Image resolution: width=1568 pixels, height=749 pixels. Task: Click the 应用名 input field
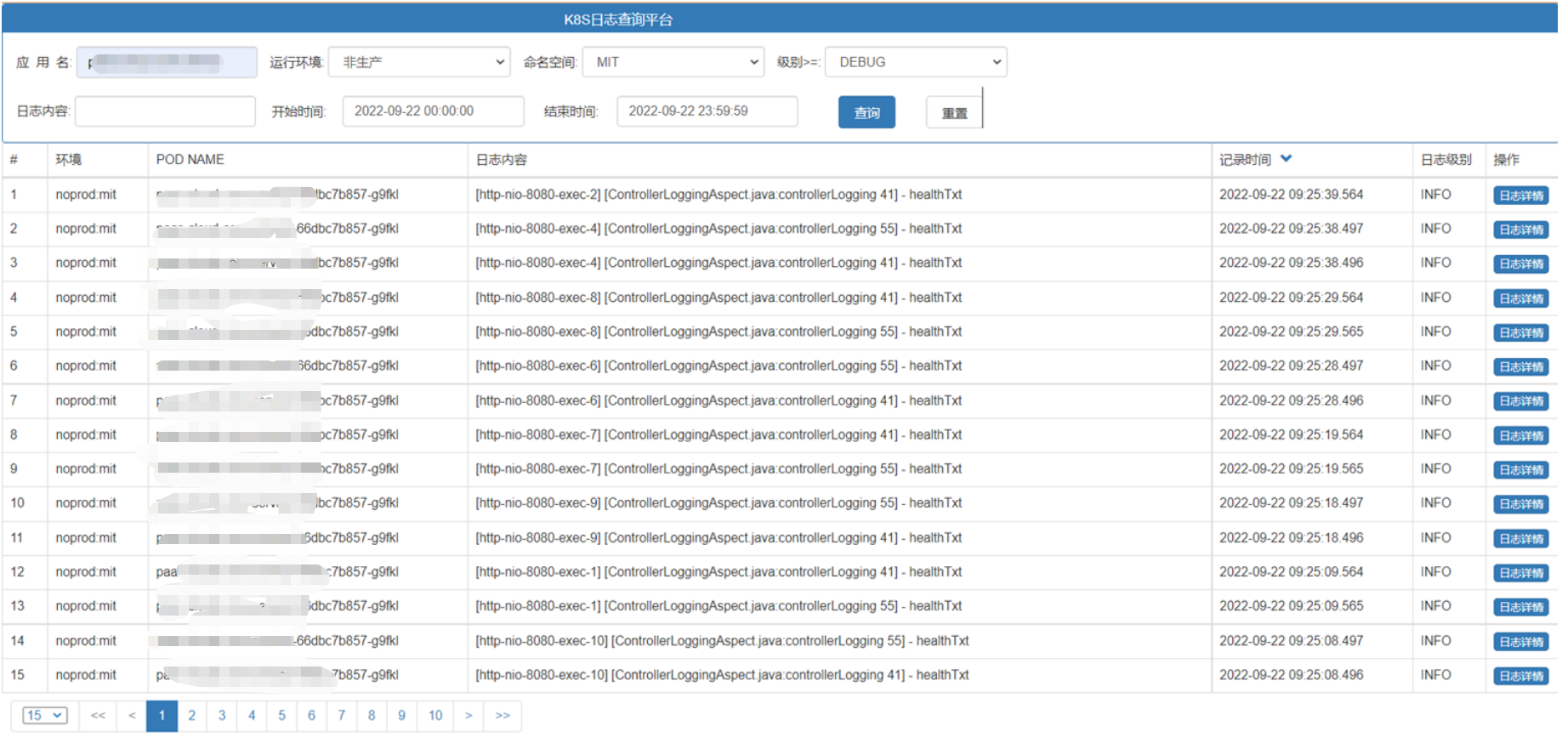(167, 62)
